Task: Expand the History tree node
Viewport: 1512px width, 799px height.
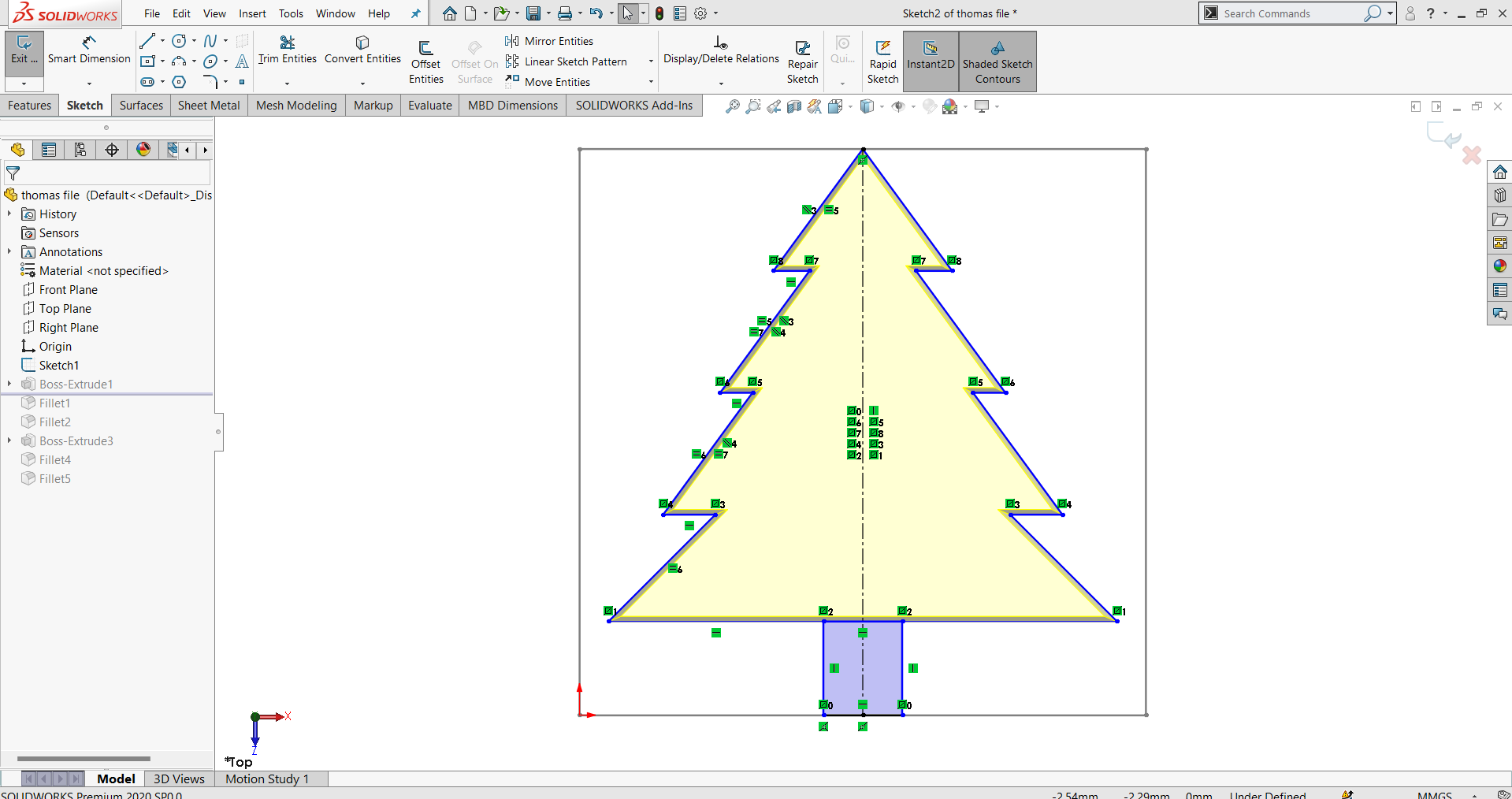Action: [9, 214]
